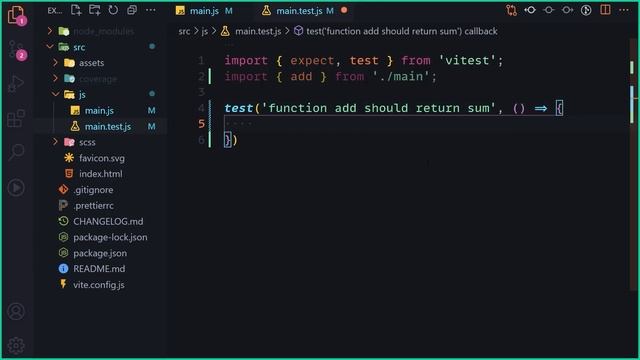Open the Search view in activity bar
This screenshot has width=640, height=360.
pyautogui.click(x=16, y=153)
